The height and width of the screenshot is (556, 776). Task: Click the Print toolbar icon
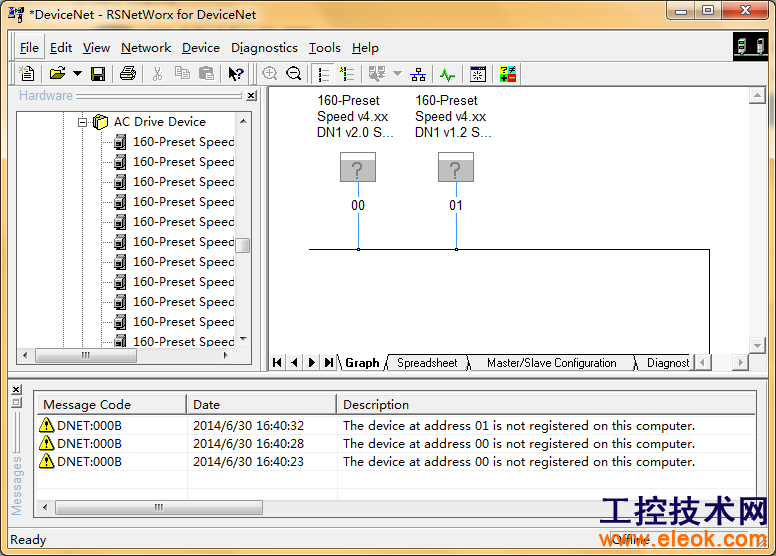point(128,74)
